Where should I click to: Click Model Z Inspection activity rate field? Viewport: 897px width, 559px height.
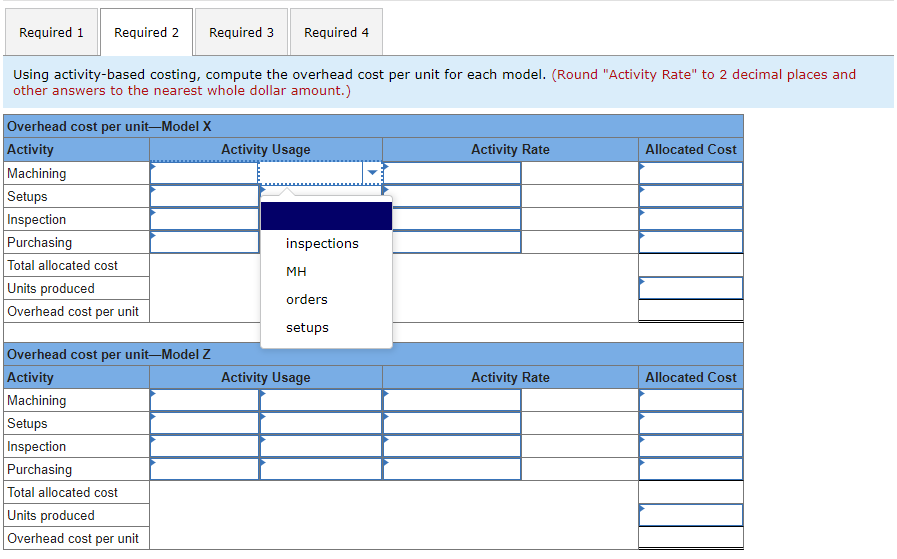click(452, 446)
